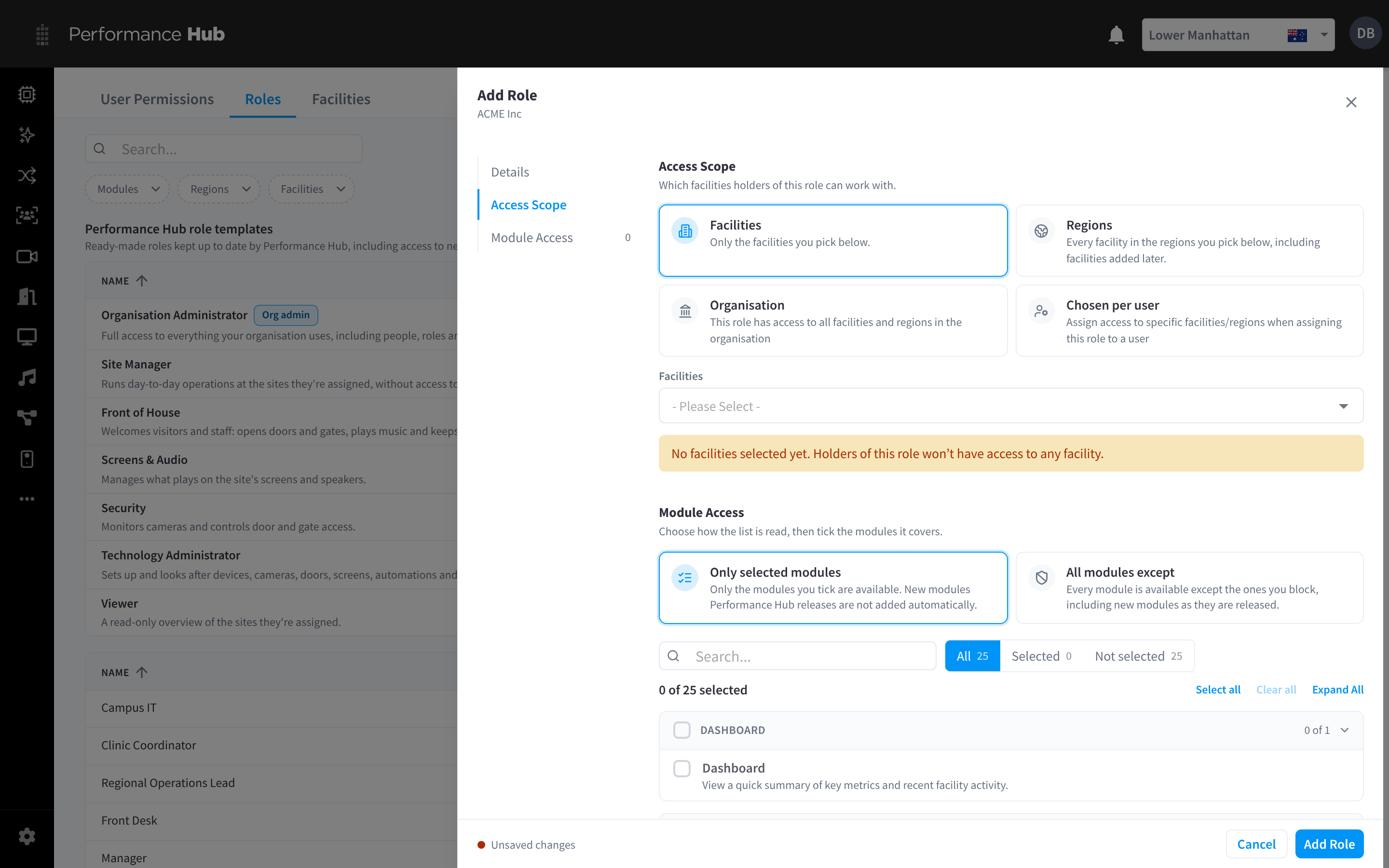Screen dimensions: 1389x868
Task: Open the network nodes sidebar icon
Action: (27, 418)
